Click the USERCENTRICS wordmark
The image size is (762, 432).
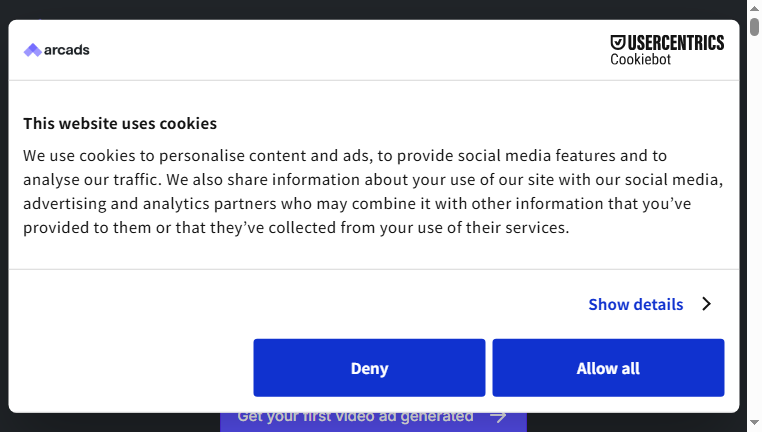[x=676, y=43]
